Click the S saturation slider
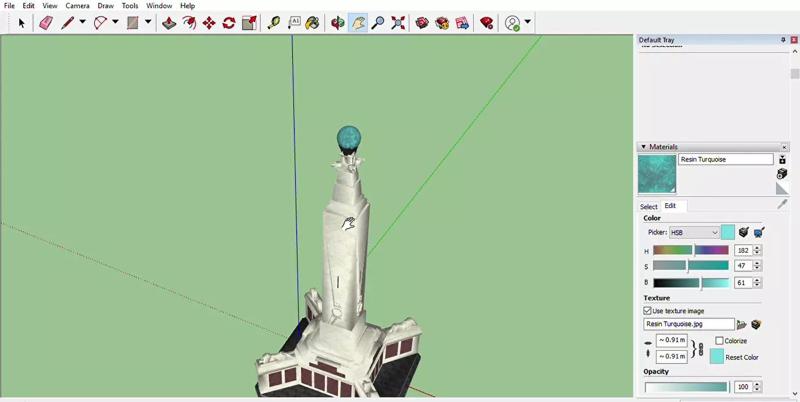The image size is (800, 402). [x=691, y=266]
